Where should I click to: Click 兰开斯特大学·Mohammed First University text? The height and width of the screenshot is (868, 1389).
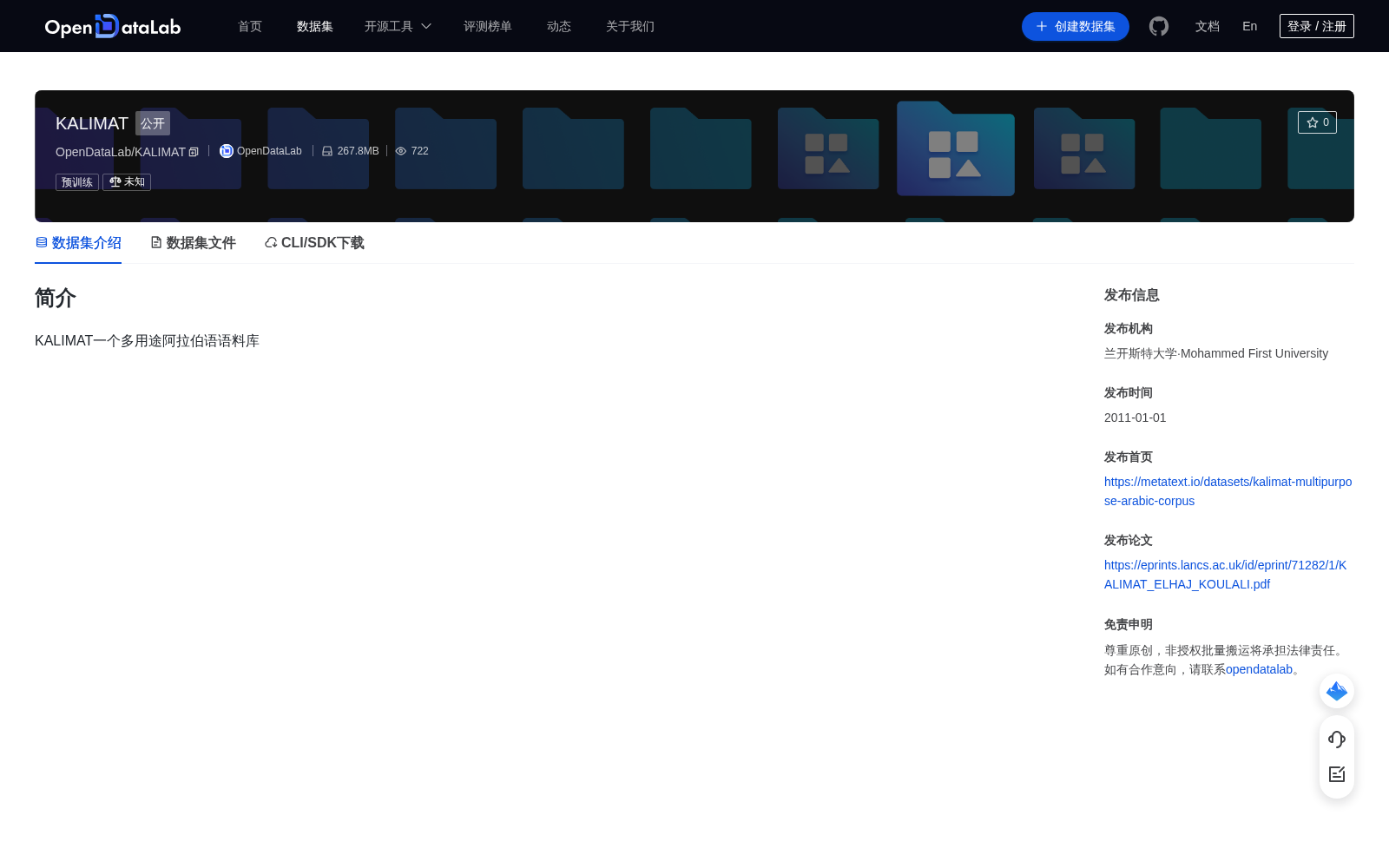(1216, 353)
